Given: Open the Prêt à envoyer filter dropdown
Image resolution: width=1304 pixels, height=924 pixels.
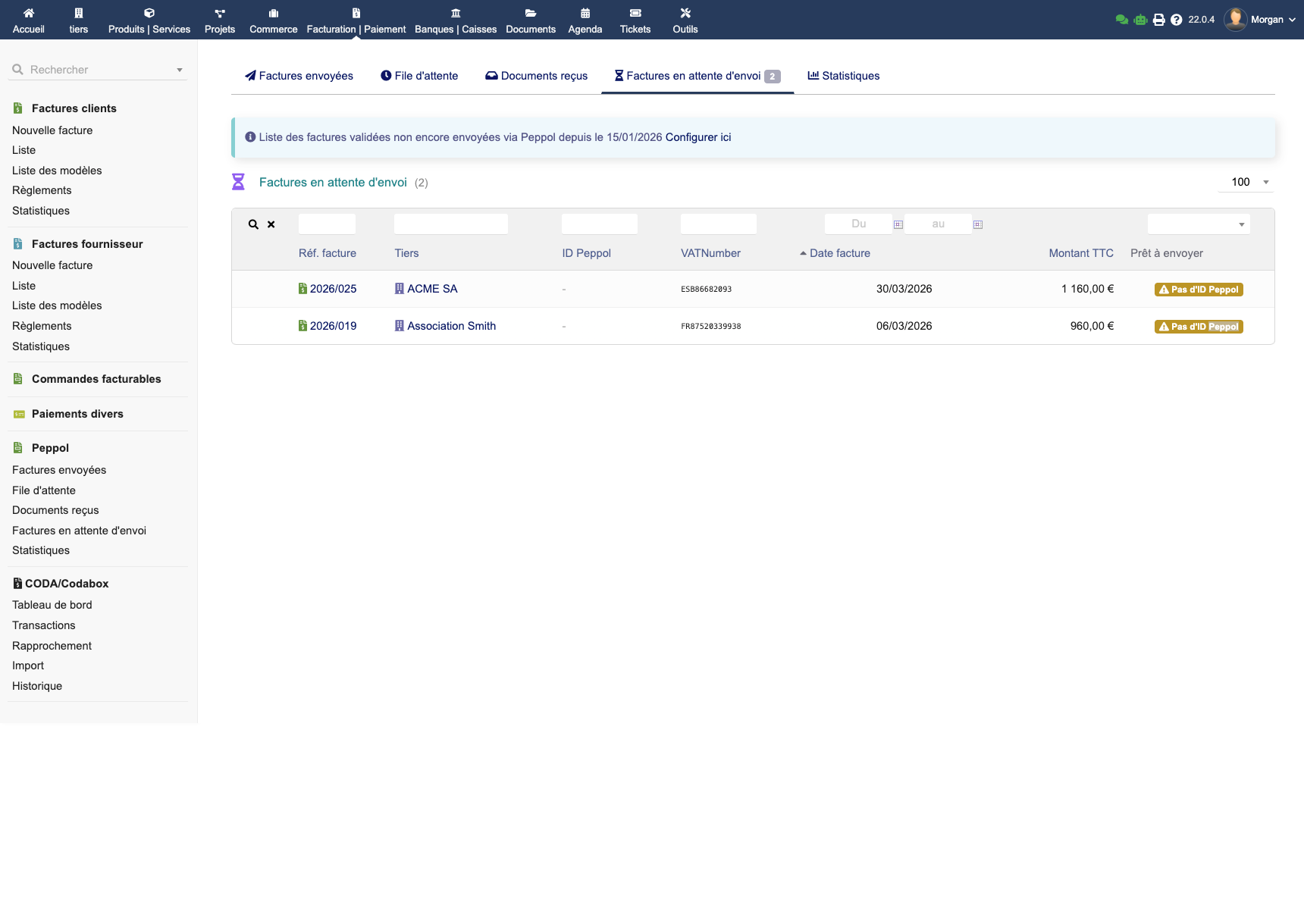Looking at the screenshot, I should pyautogui.click(x=1199, y=224).
